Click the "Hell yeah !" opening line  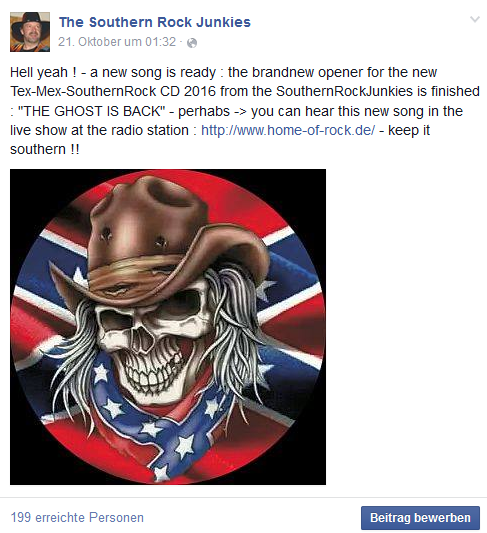[x=43, y=72]
